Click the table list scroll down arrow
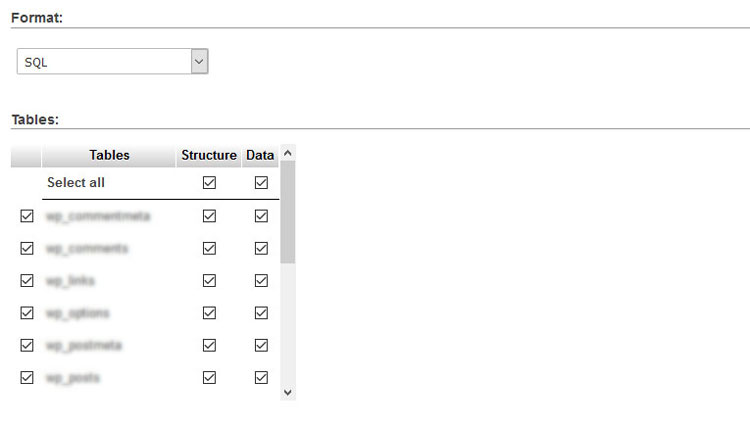Screen dimensions: 750x427 pos(287,393)
